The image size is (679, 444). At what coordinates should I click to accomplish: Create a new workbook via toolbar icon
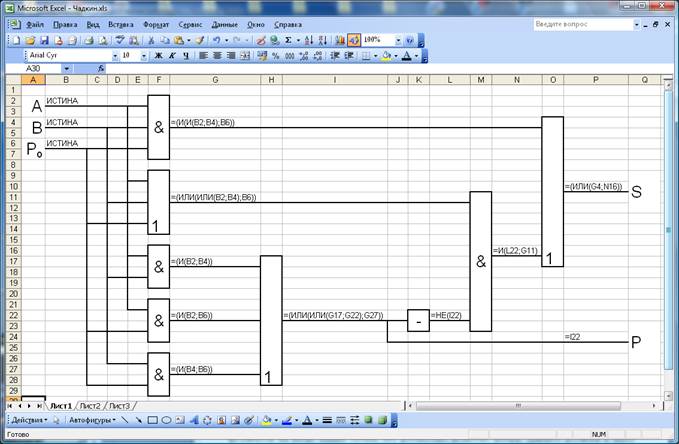[x=16, y=40]
